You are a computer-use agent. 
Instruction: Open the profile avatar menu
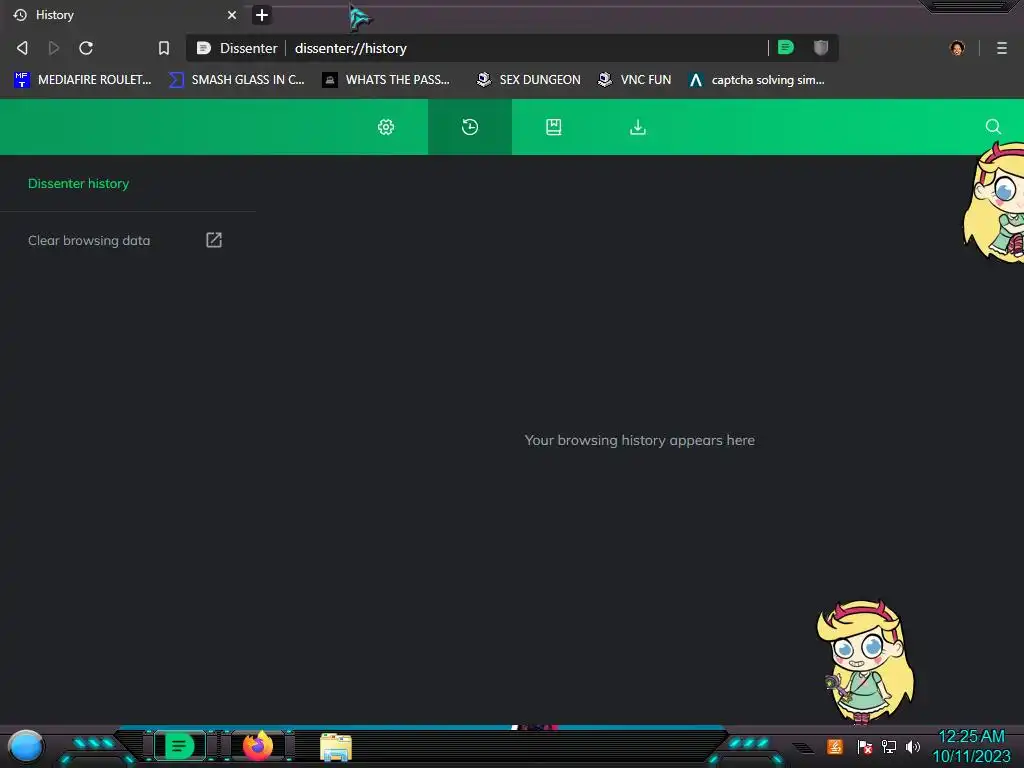pos(957,48)
